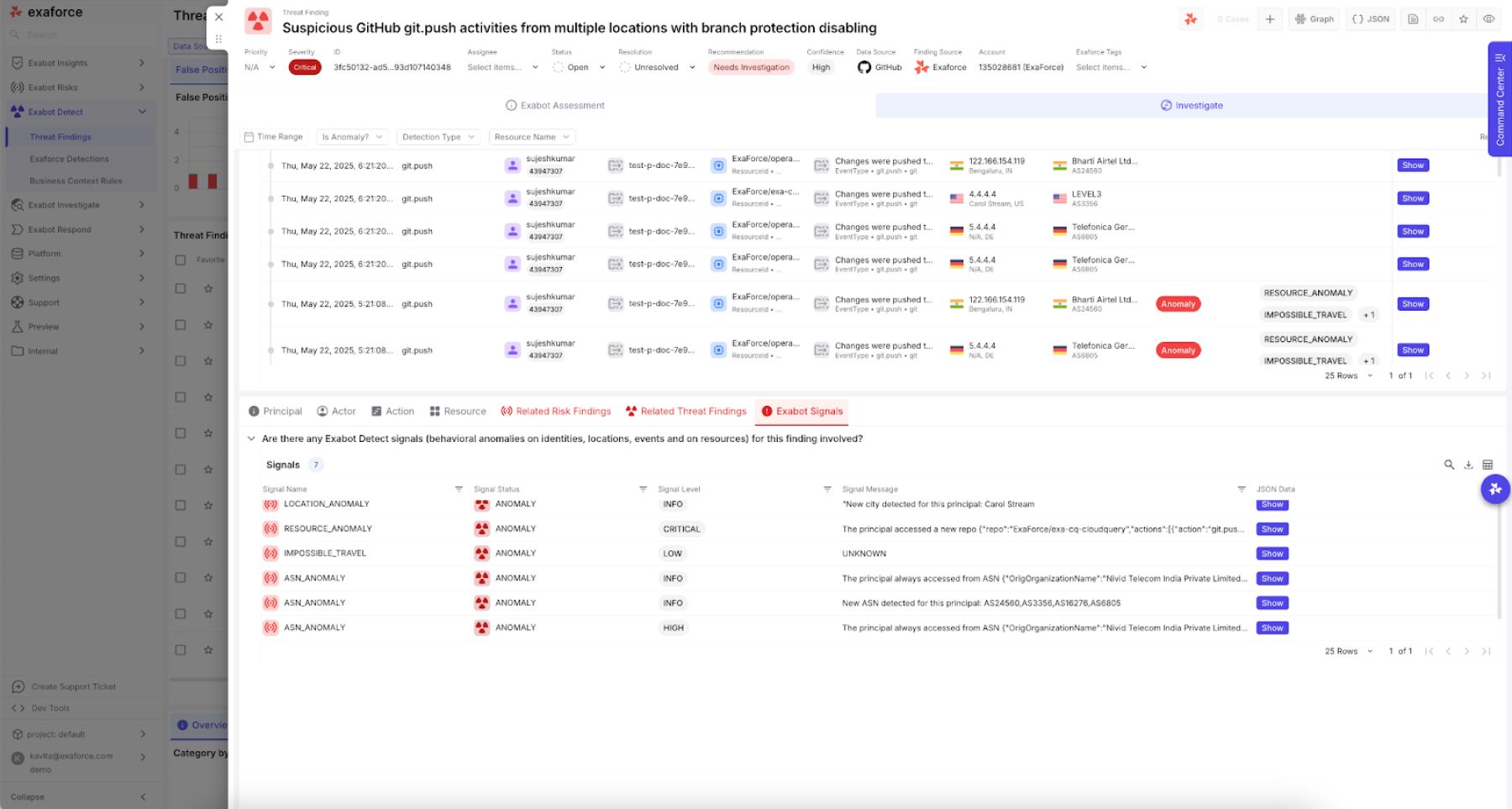Switch to the Investigate tab
The image size is (1512, 809).
point(1191,105)
